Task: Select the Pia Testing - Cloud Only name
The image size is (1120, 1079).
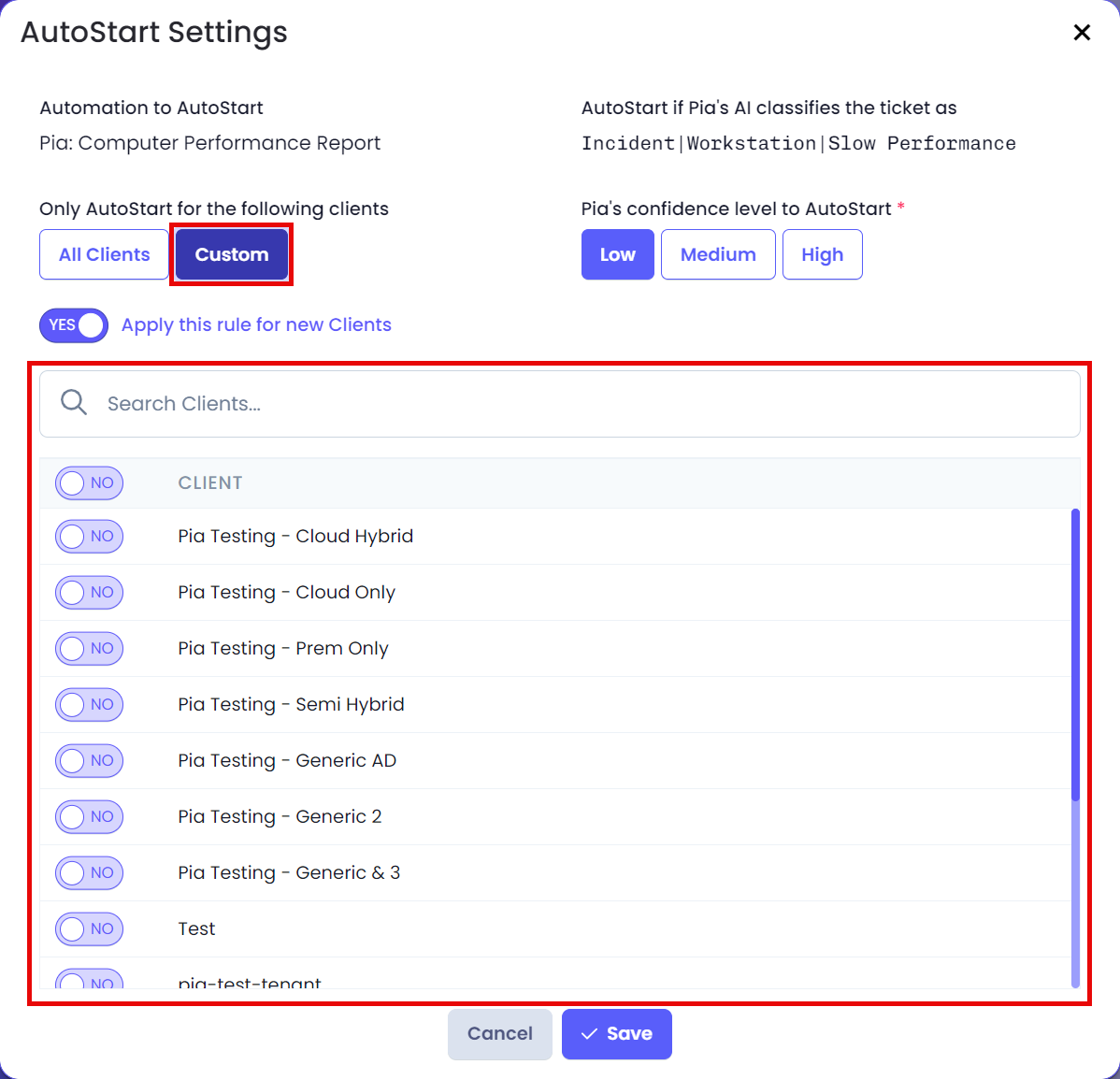Action: (x=286, y=593)
